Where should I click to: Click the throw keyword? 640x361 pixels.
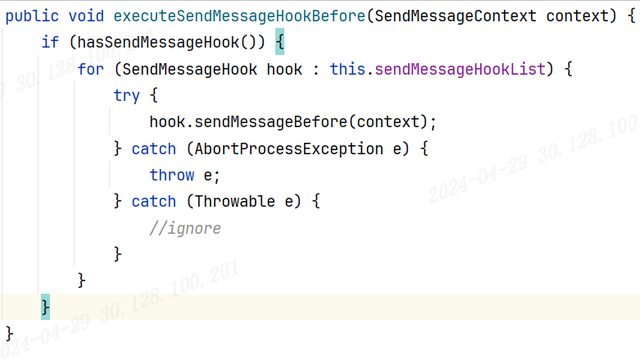[172, 175]
